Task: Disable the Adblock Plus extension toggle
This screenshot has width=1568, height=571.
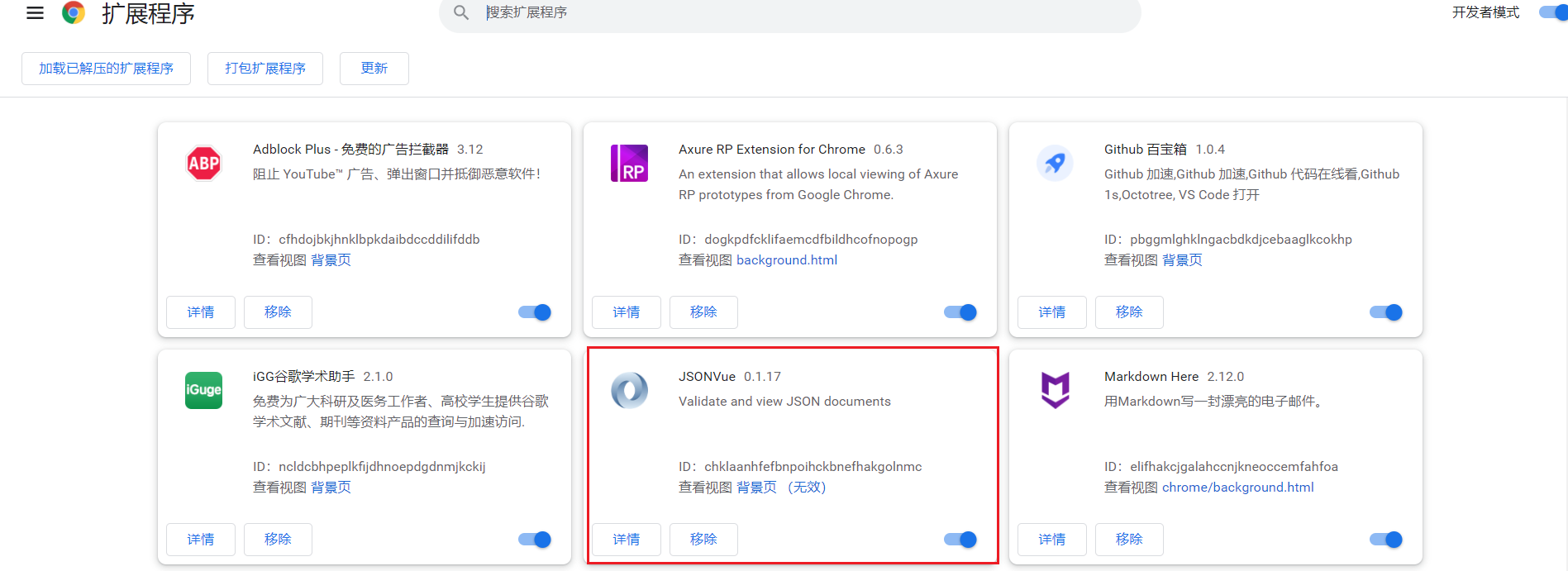Action: (535, 312)
